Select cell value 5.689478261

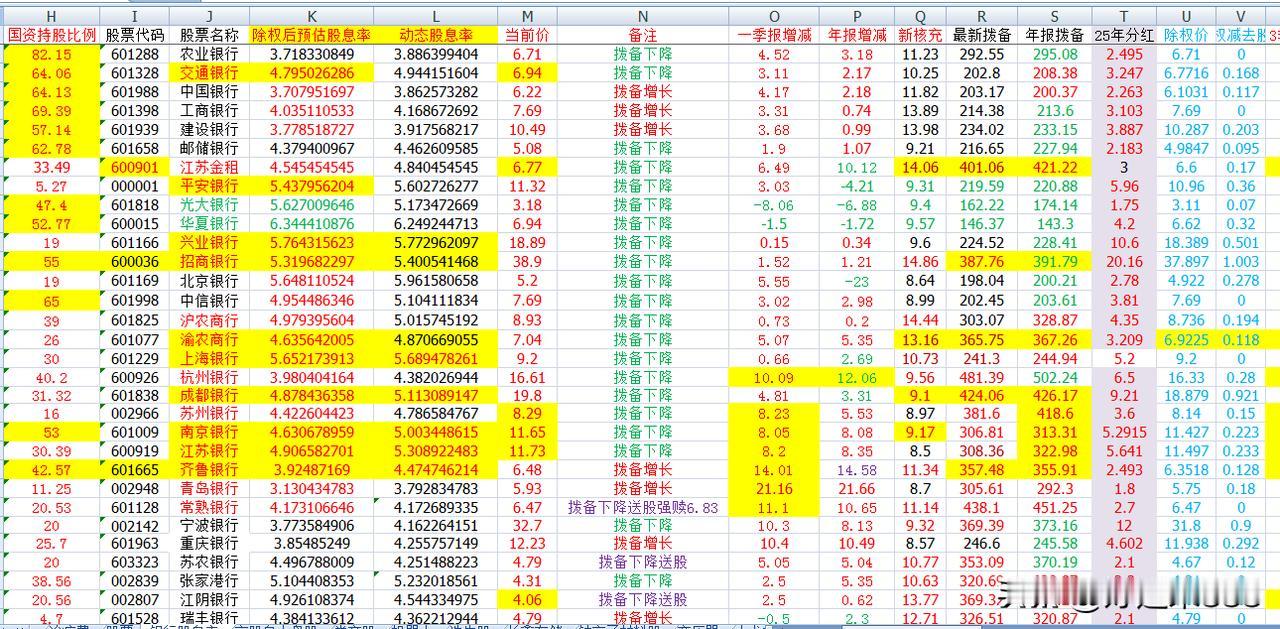[436, 358]
